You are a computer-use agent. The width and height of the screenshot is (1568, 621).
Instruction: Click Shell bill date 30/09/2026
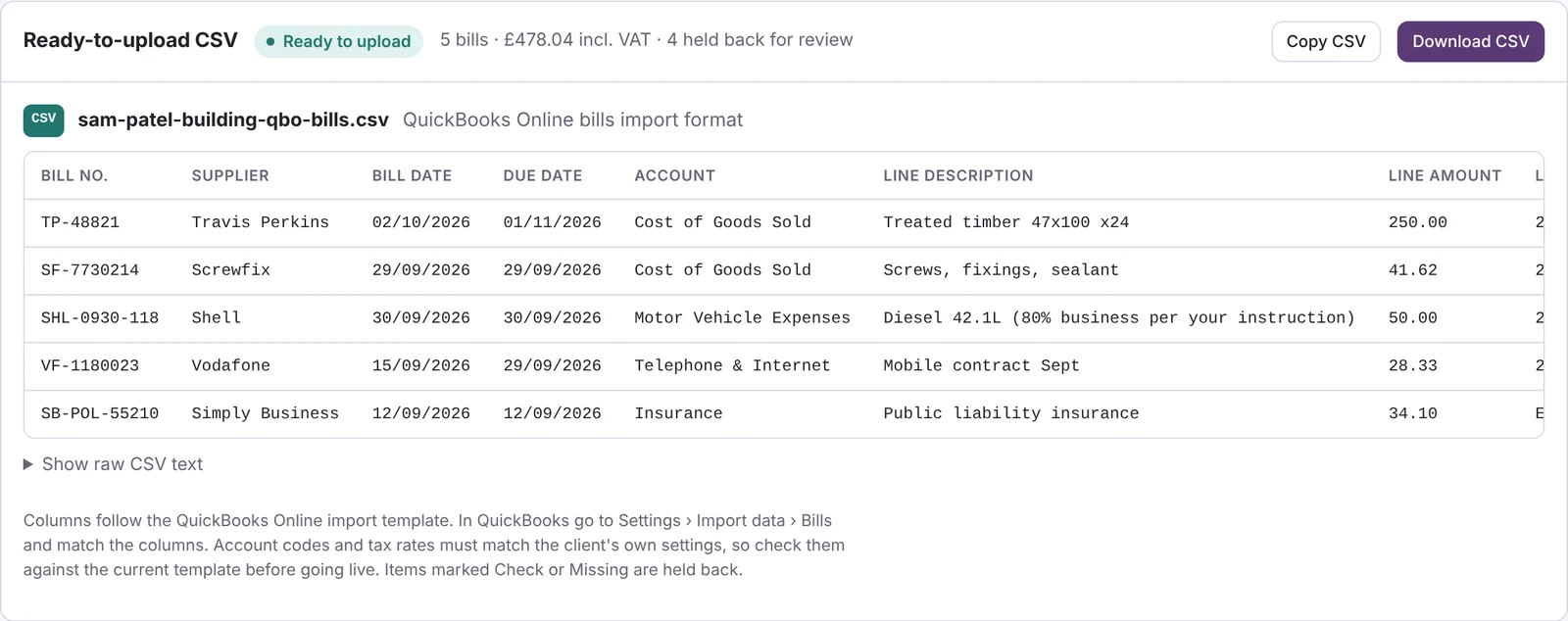[421, 318]
